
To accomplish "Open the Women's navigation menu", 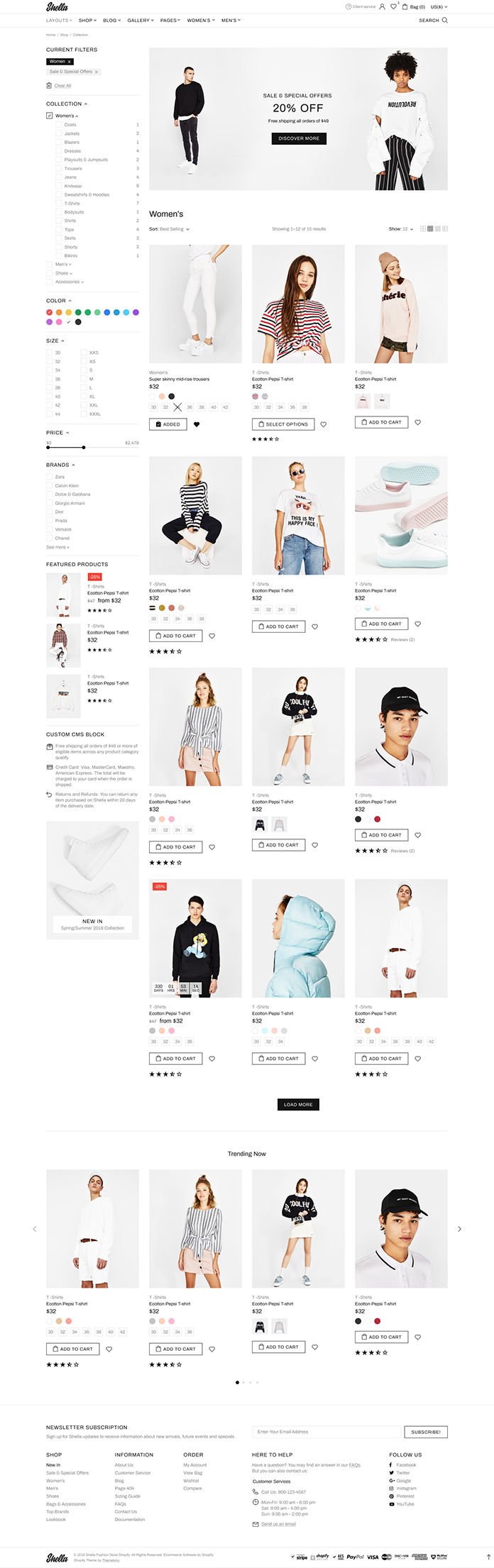I will point(200,21).
